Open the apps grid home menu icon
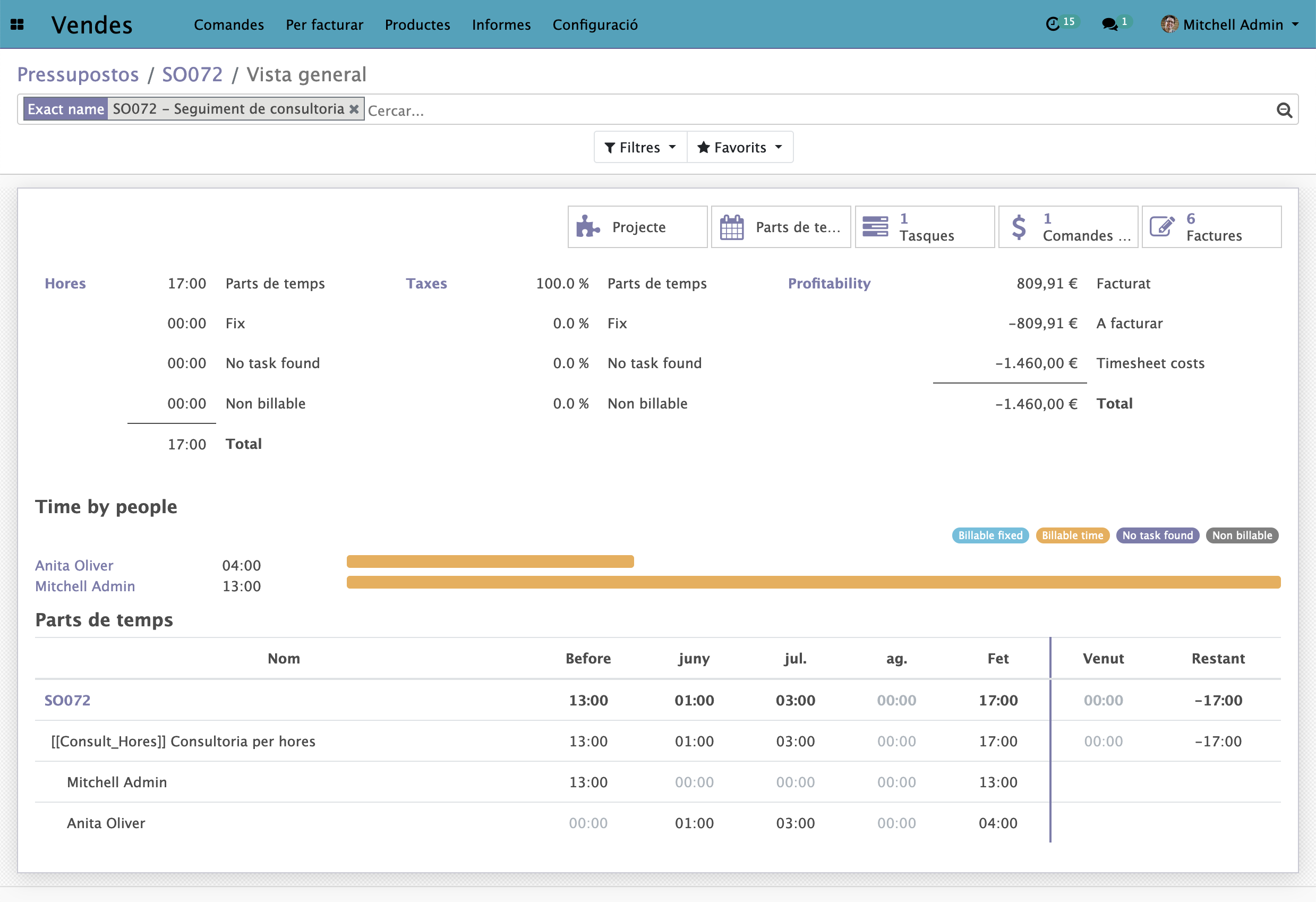The image size is (1316, 902). tap(17, 24)
